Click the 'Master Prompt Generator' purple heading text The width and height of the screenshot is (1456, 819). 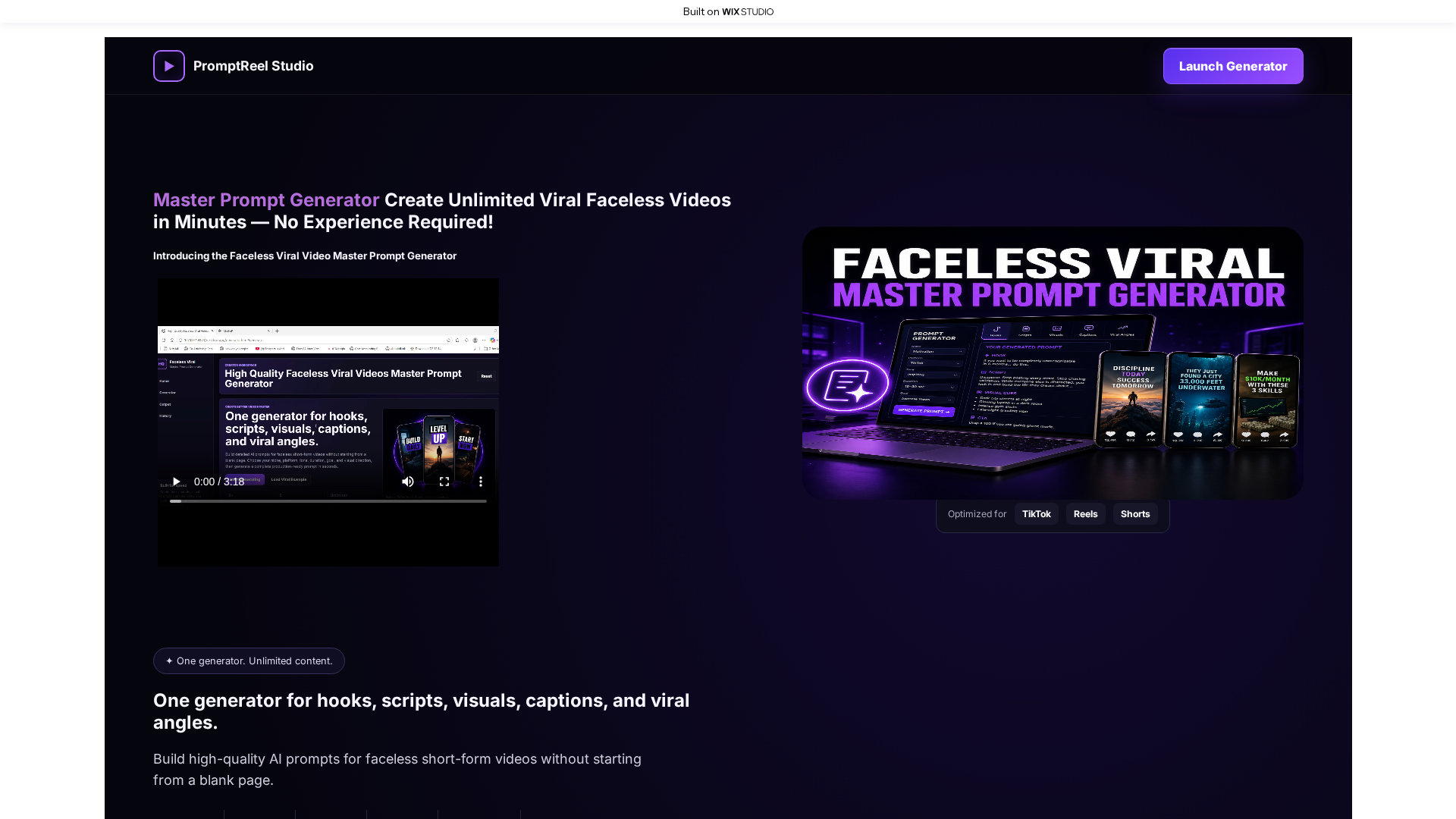(x=266, y=200)
